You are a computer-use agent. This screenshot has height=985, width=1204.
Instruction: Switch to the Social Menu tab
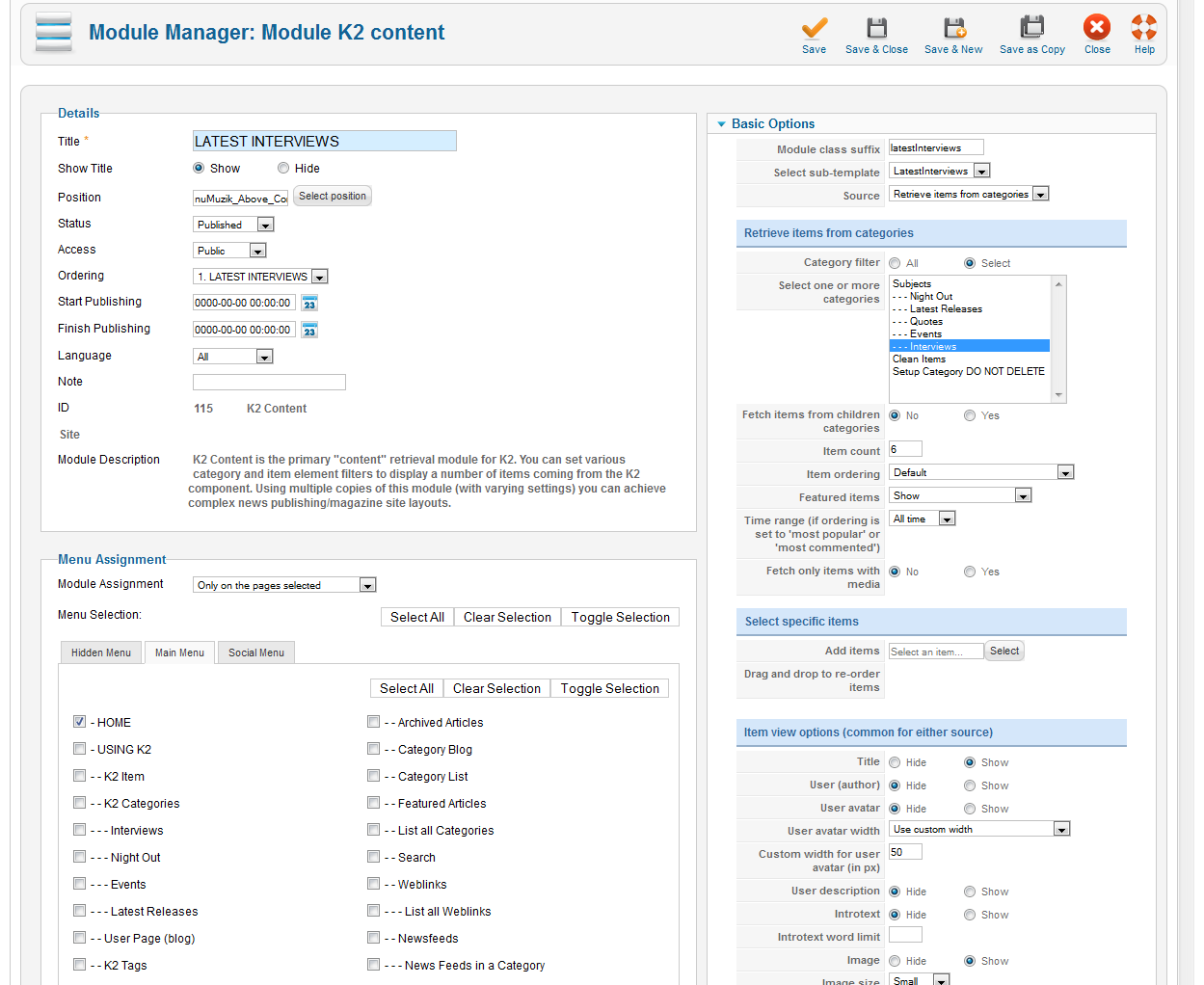[x=256, y=652]
